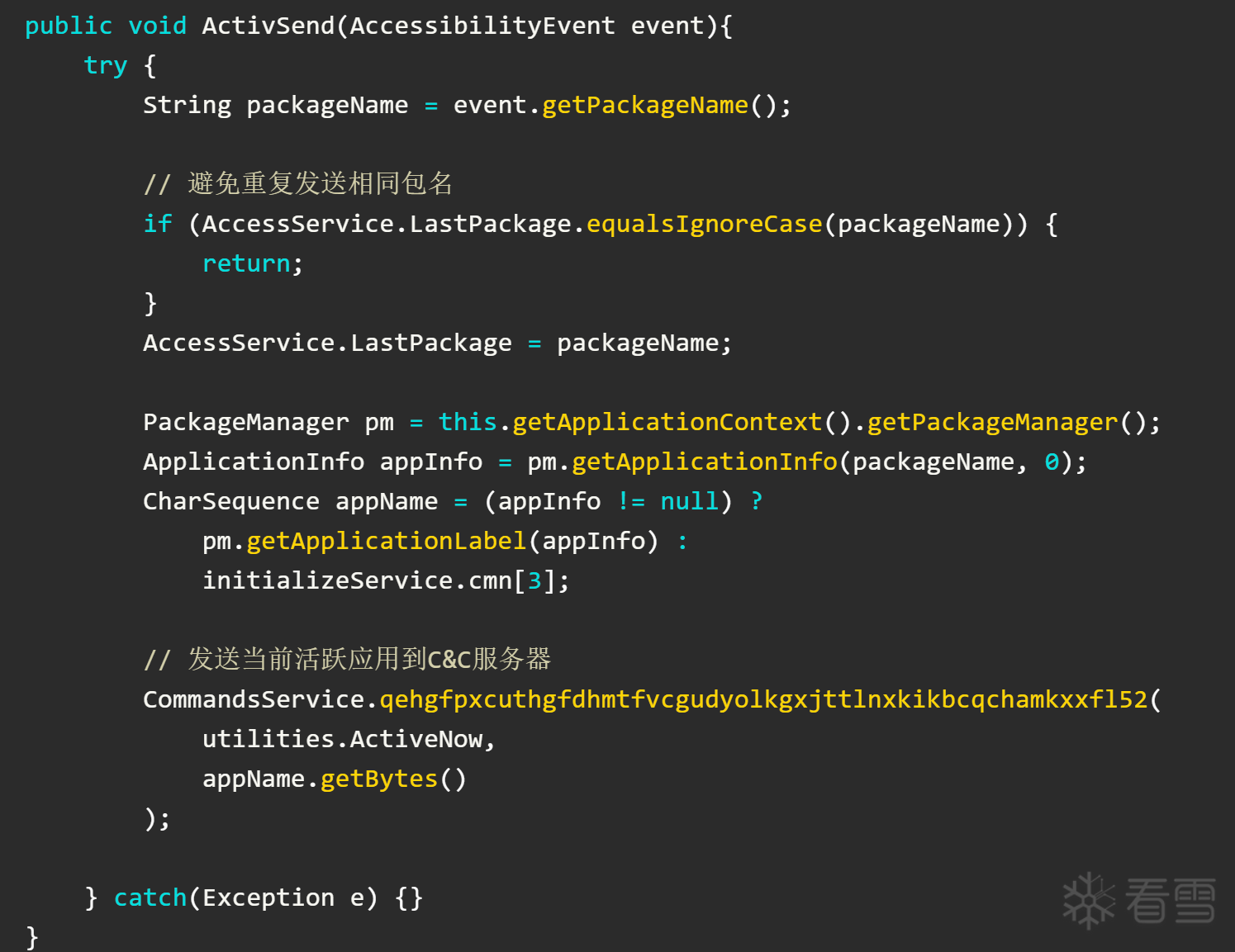Click the 'null' keyword
This screenshot has height=952, width=1235.
coord(690,501)
